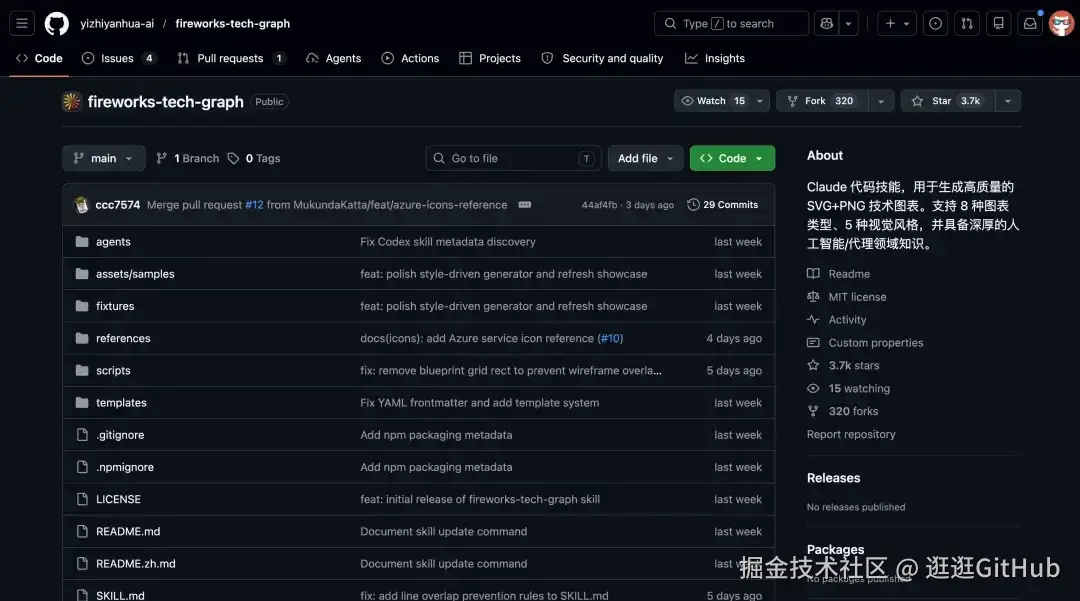Click the pulse icon beside Activity
Image resolution: width=1080 pixels, height=601 pixels.
coord(813,319)
